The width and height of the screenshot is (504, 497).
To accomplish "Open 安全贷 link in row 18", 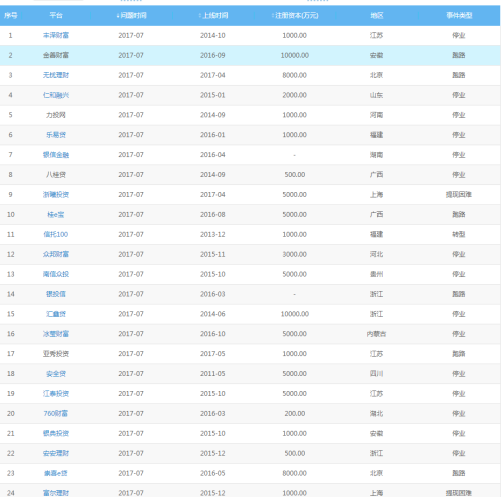I will coord(56,374).
